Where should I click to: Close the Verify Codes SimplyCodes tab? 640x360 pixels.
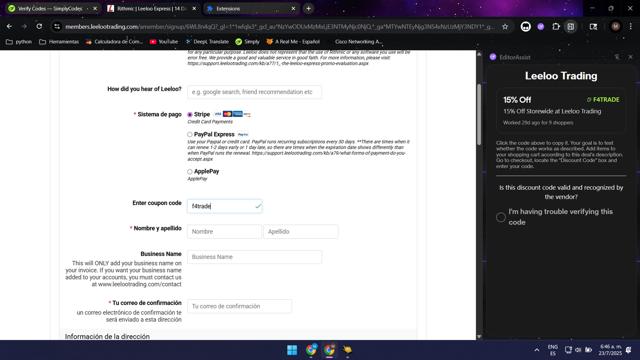tap(95, 9)
